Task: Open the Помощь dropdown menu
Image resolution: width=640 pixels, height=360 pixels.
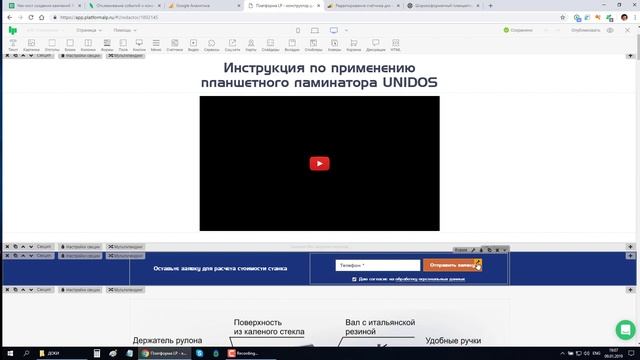Action: [x=124, y=30]
